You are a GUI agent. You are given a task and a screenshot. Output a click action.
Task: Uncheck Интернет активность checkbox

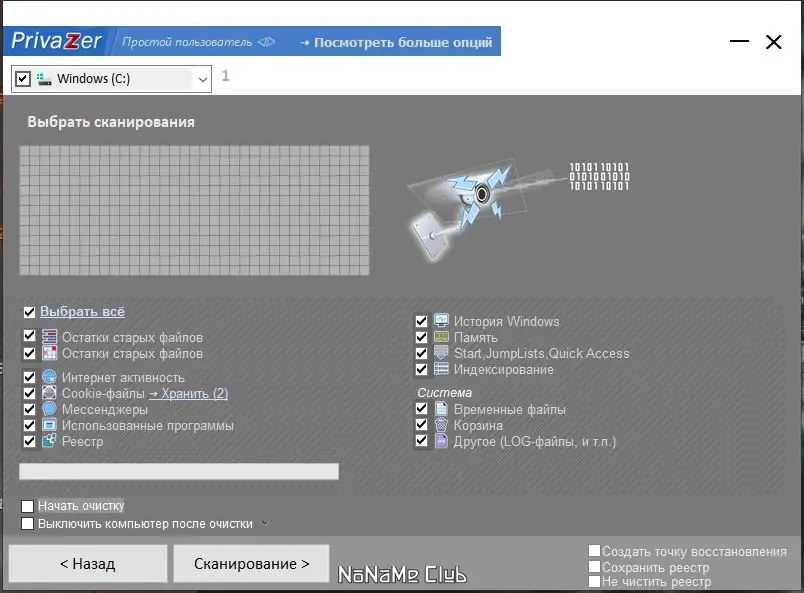tap(29, 377)
